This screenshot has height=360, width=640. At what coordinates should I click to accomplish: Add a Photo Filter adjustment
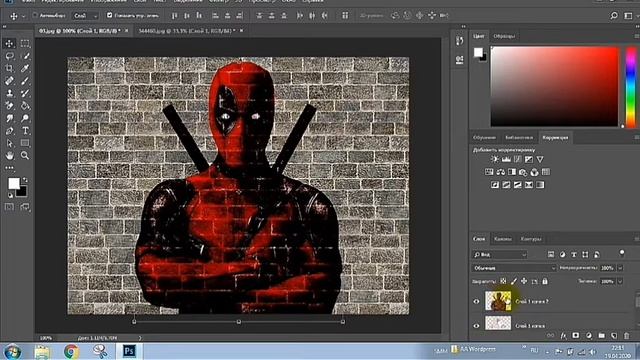[x=523, y=172]
